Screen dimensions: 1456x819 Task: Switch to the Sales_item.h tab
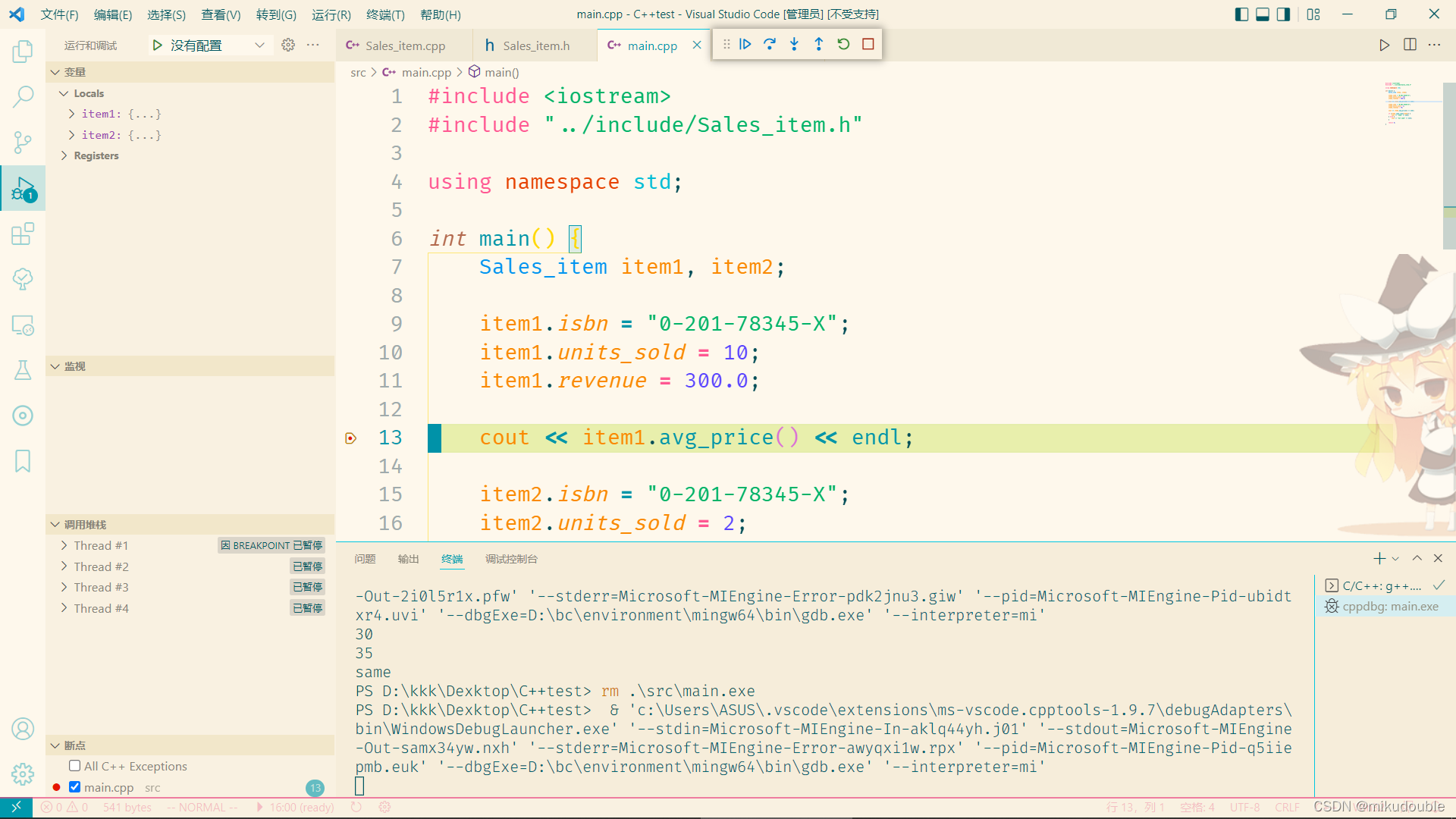[535, 45]
